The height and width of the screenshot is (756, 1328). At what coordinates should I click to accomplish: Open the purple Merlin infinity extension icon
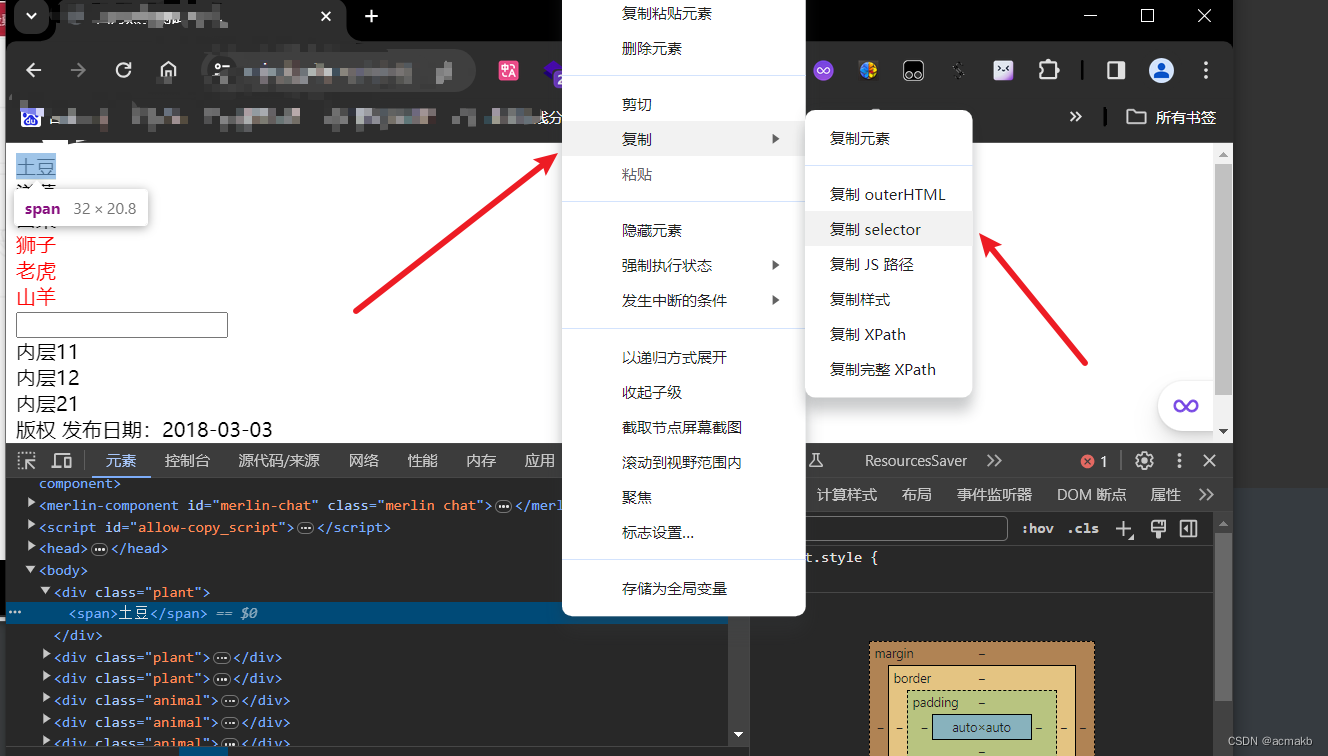823,70
